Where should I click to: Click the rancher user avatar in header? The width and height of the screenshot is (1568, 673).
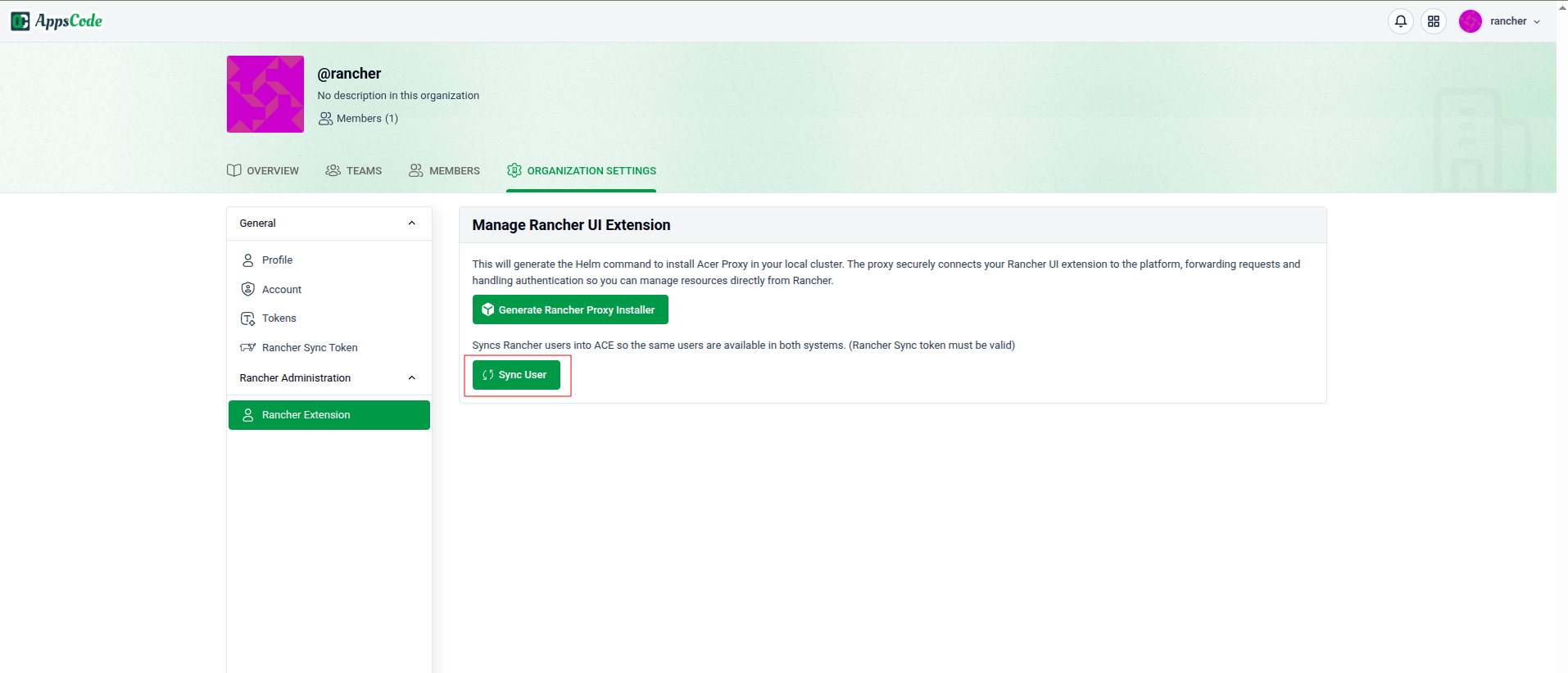click(1470, 21)
